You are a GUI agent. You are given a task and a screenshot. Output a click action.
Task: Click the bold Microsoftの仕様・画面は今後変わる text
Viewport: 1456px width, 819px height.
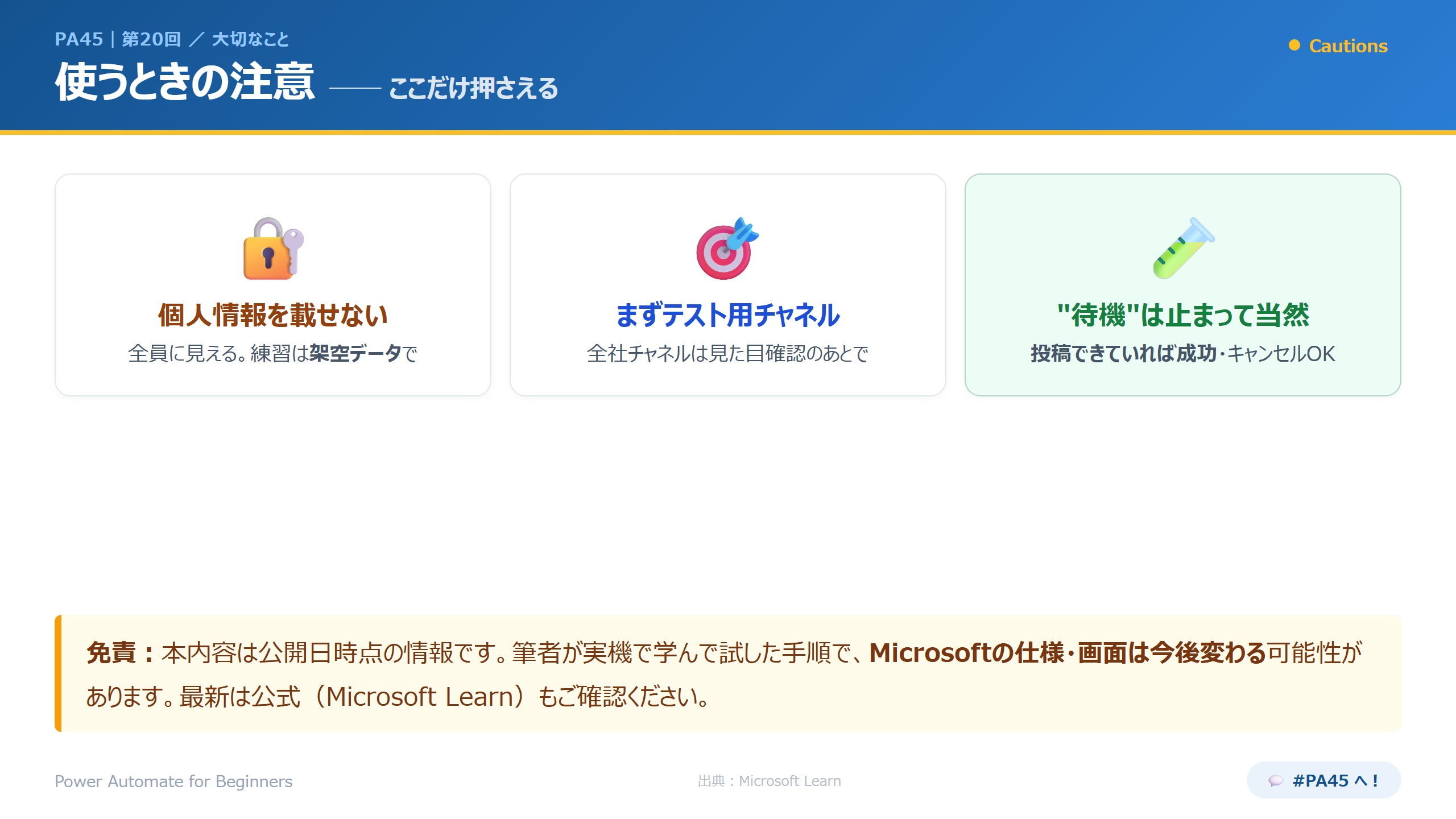click(1068, 652)
